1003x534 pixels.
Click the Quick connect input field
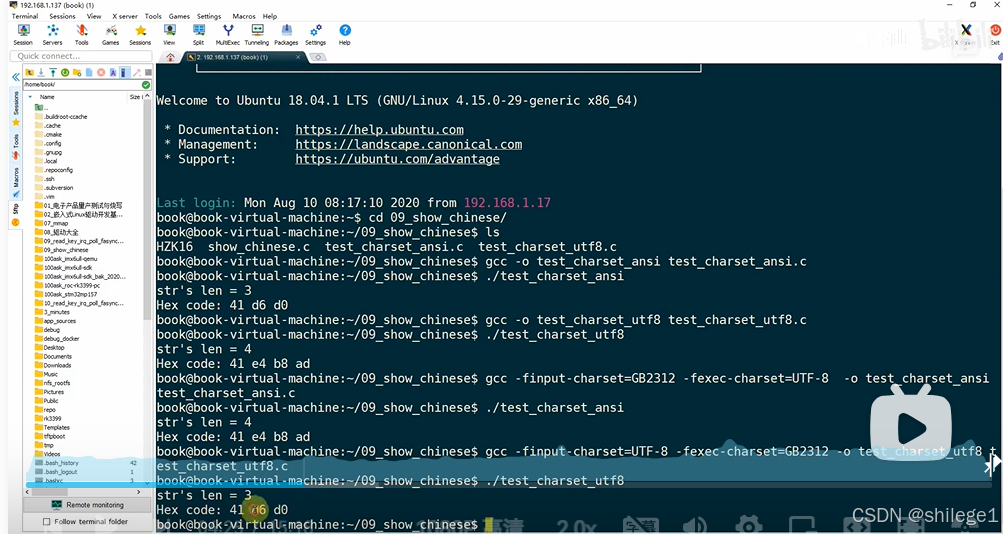click(x=81, y=56)
